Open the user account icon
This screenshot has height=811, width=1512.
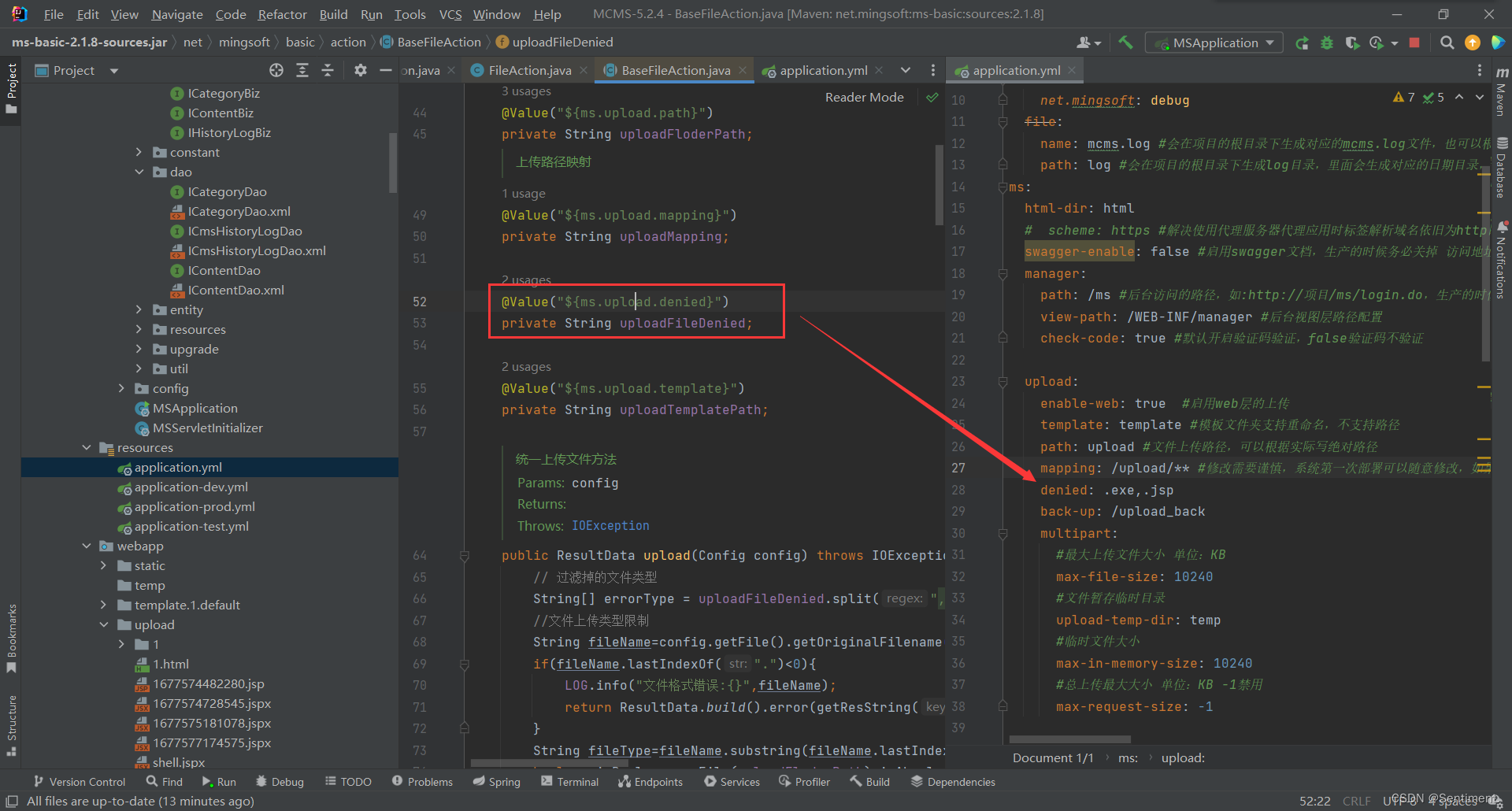(x=1088, y=43)
